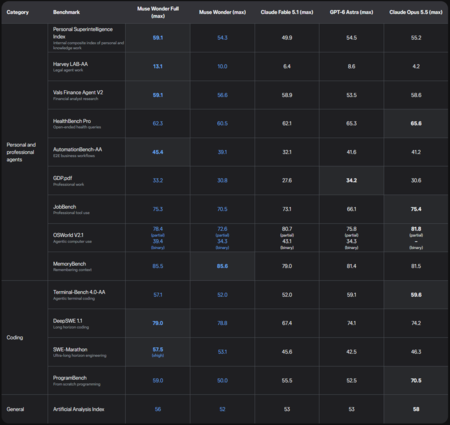The image size is (450, 425).
Task: Select the 78.4 partial OSWorld score
Action: tap(158, 229)
